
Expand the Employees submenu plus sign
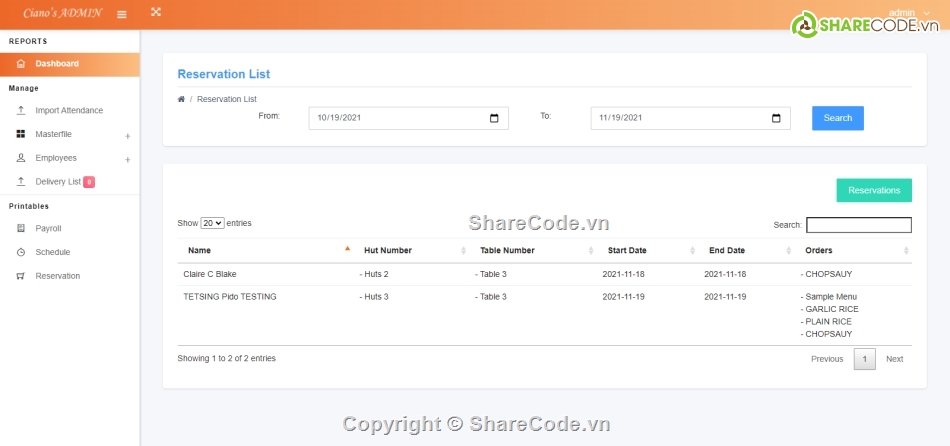click(x=128, y=160)
